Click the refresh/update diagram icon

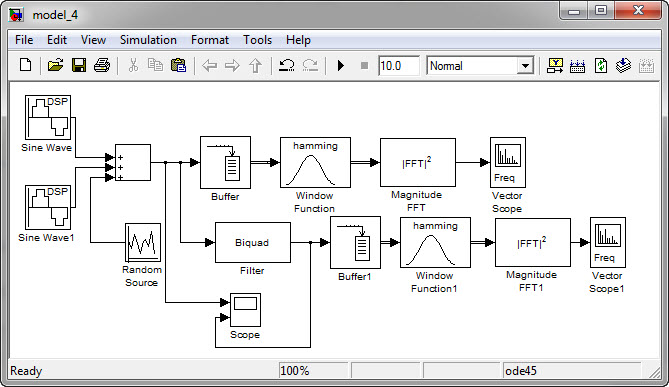tap(601, 66)
